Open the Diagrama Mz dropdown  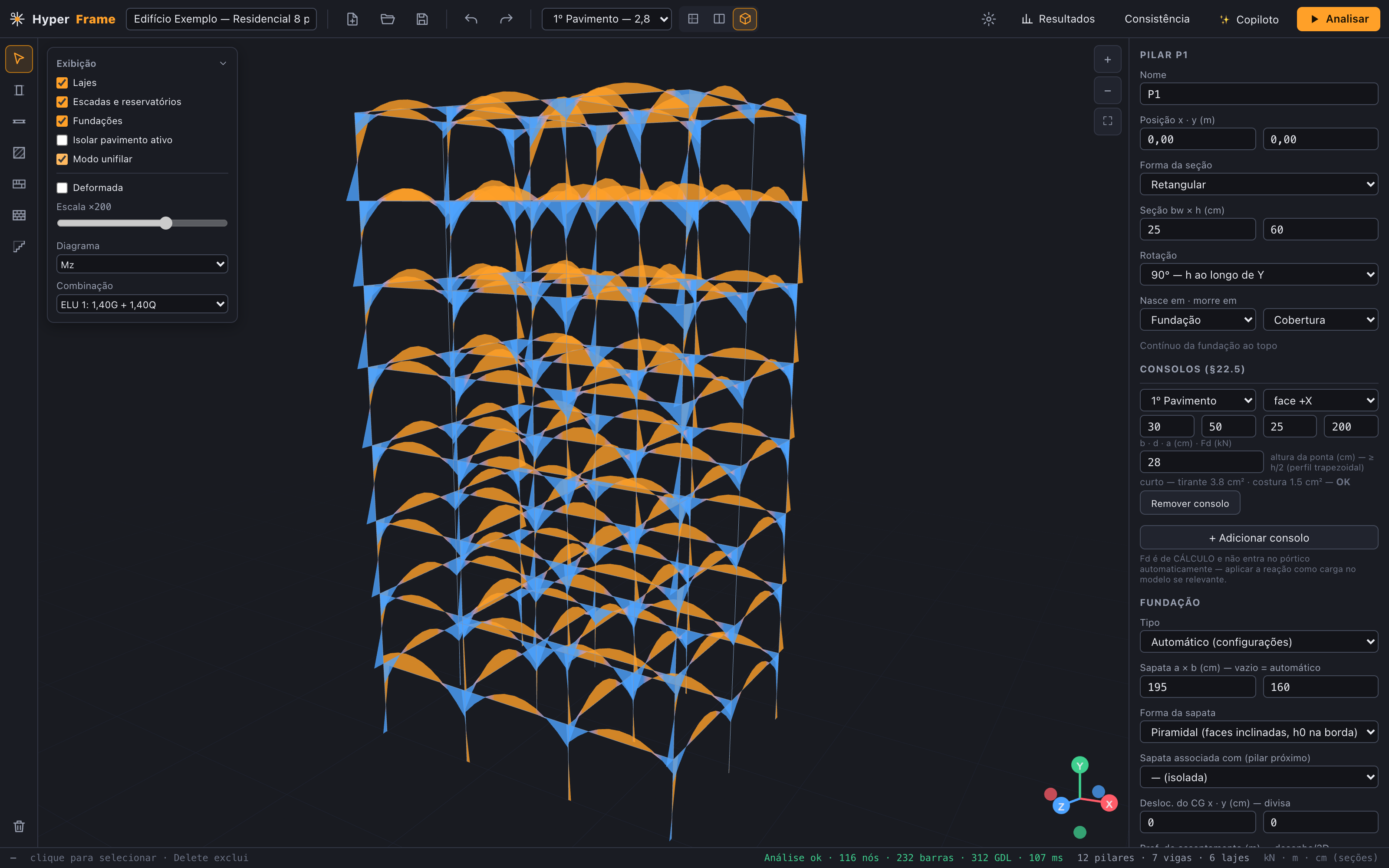click(142, 264)
